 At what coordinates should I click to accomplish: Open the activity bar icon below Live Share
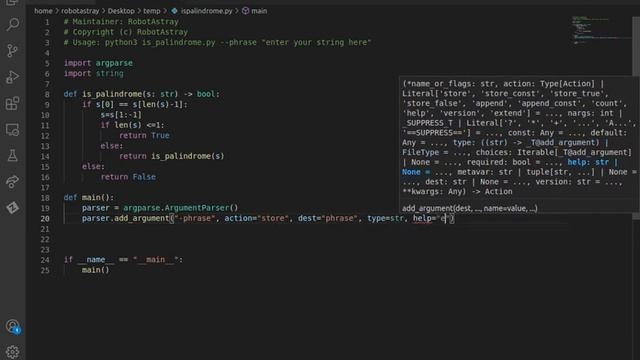tap(13, 208)
